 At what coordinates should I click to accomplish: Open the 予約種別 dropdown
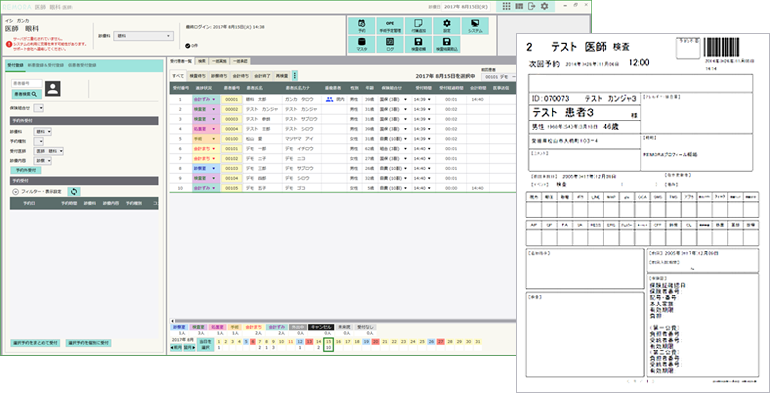pos(38,141)
